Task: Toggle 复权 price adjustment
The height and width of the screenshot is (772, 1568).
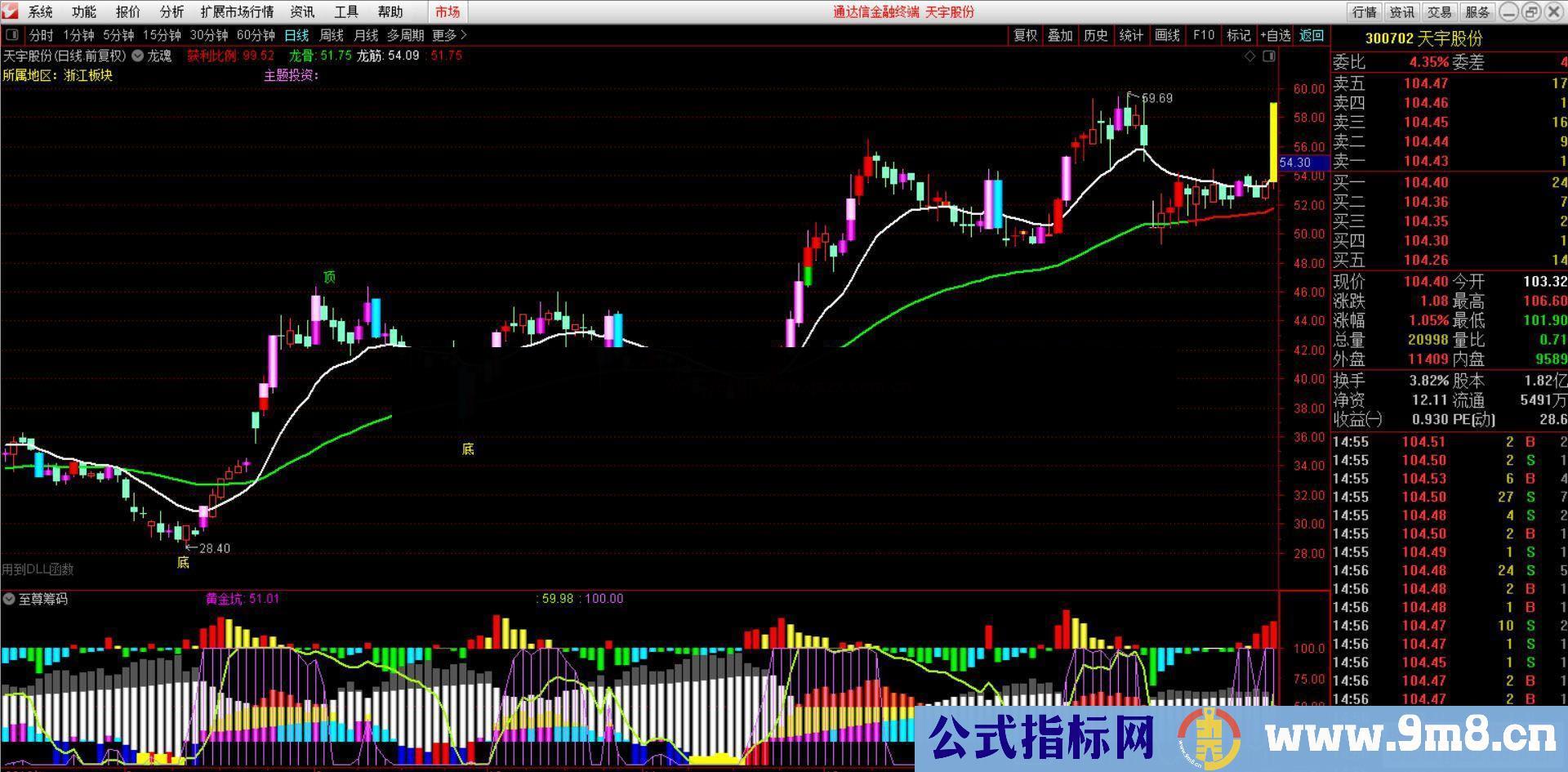Action: click(1025, 35)
